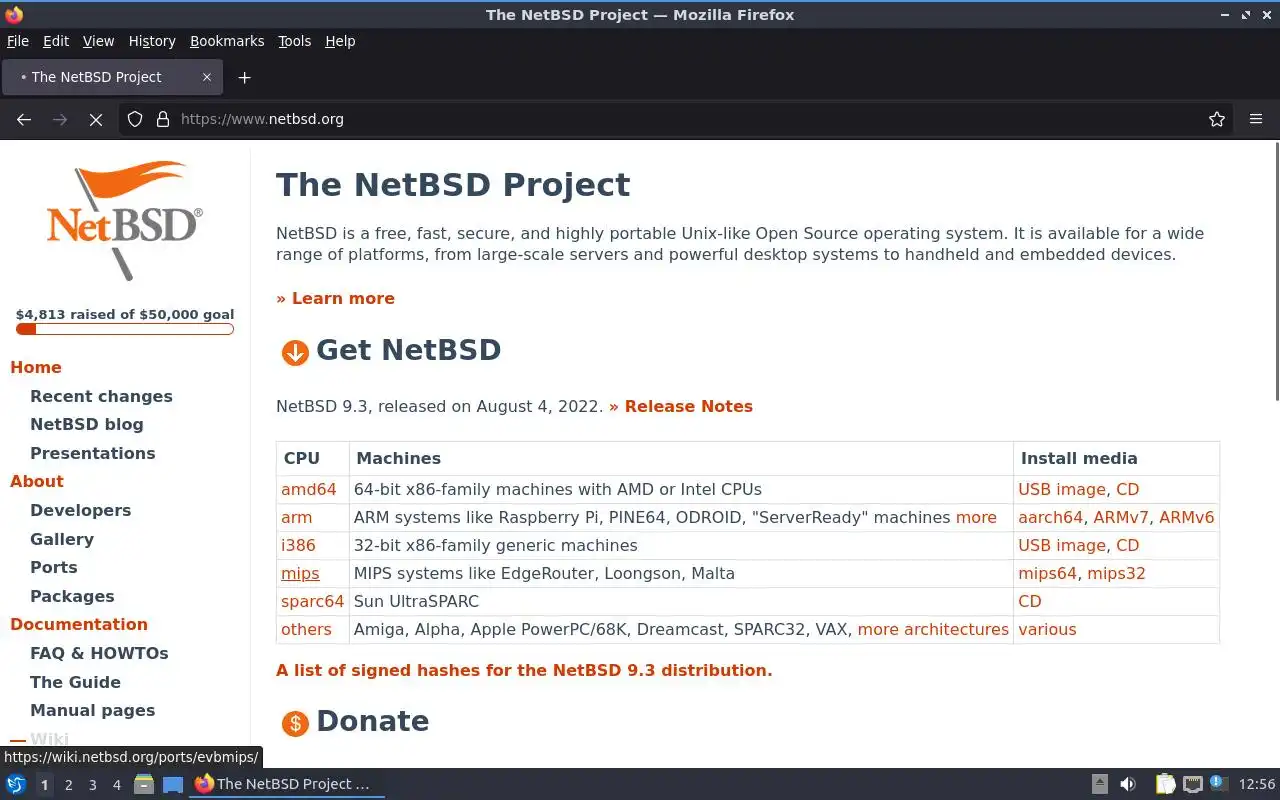Viewport: 1280px width, 800px height.
Task: Go back to the previous page
Action: click(24, 119)
